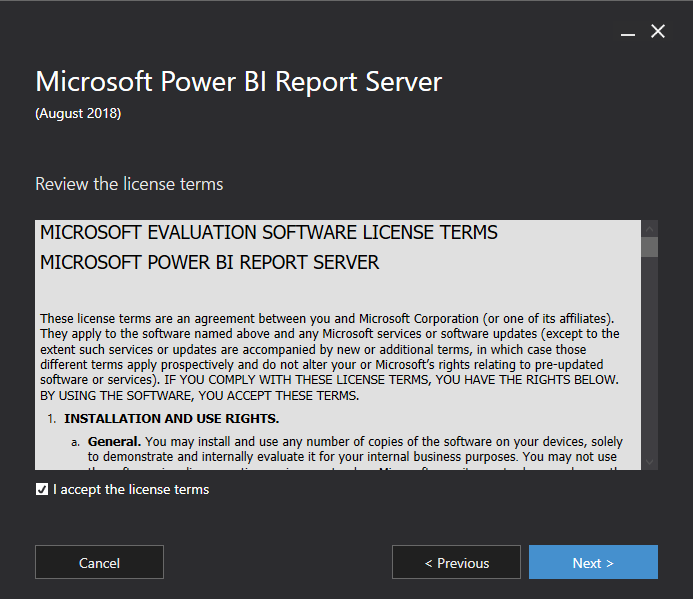Click the '(August 2018)' version text
This screenshot has height=599, width=693.
click(78, 113)
